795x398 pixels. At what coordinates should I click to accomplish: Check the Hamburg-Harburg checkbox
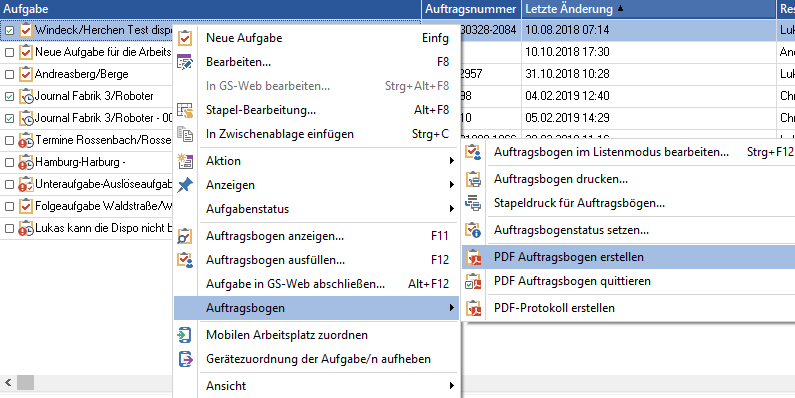pos(9,163)
